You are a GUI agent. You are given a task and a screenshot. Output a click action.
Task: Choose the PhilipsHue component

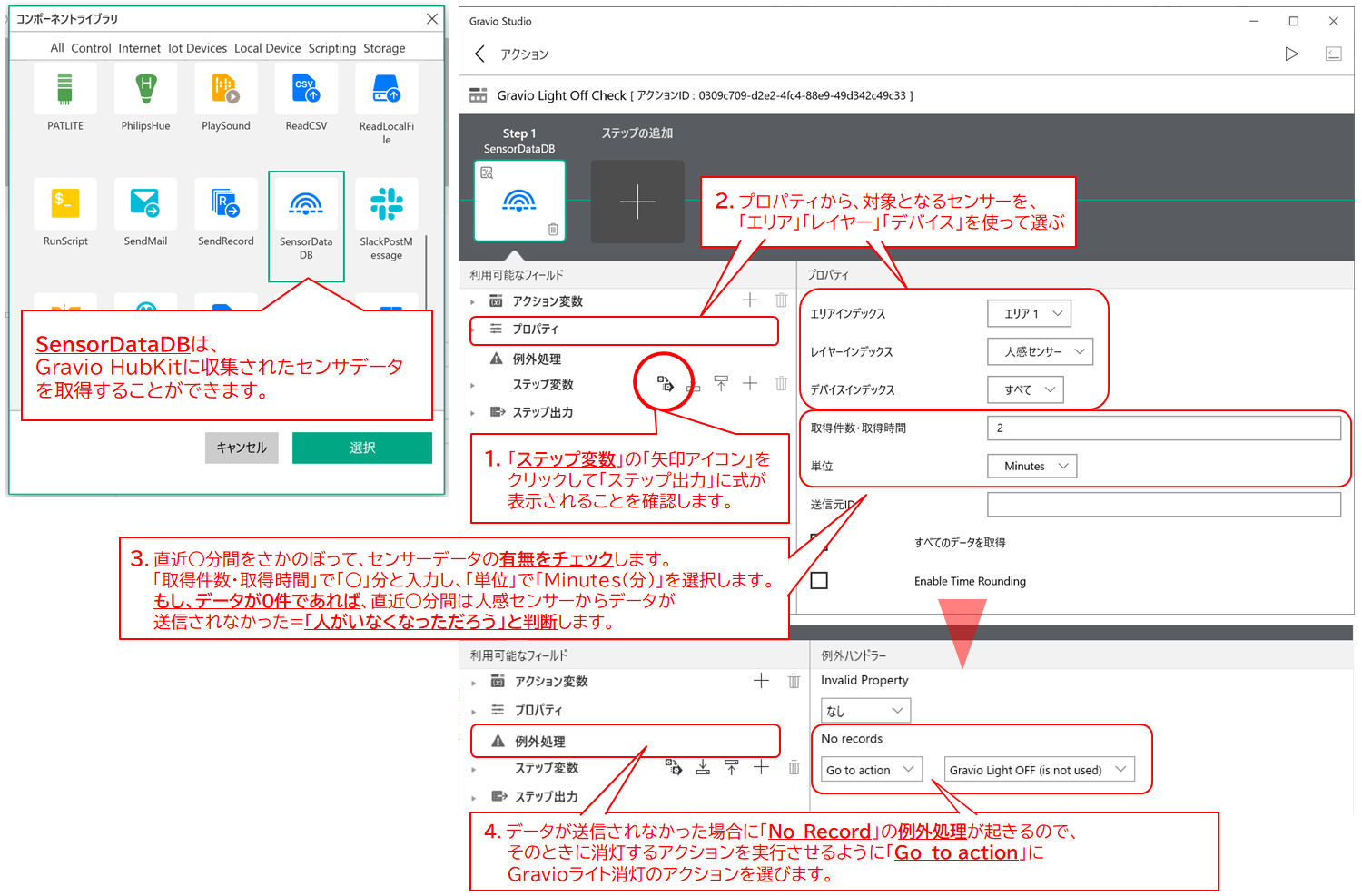[x=145, y=90]
